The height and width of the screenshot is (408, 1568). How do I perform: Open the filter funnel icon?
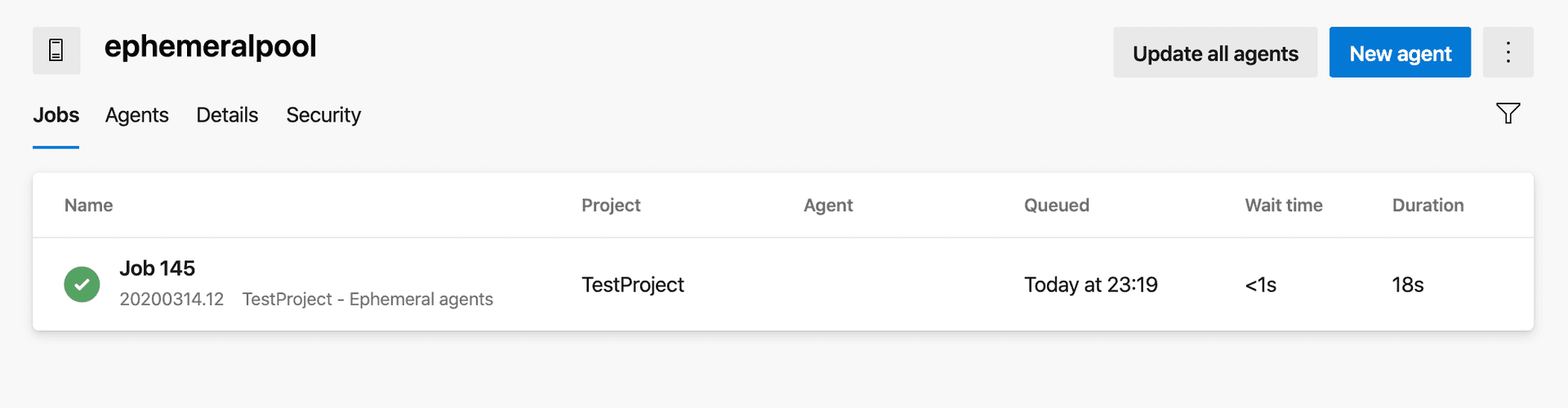click(x=1508, y=113)
